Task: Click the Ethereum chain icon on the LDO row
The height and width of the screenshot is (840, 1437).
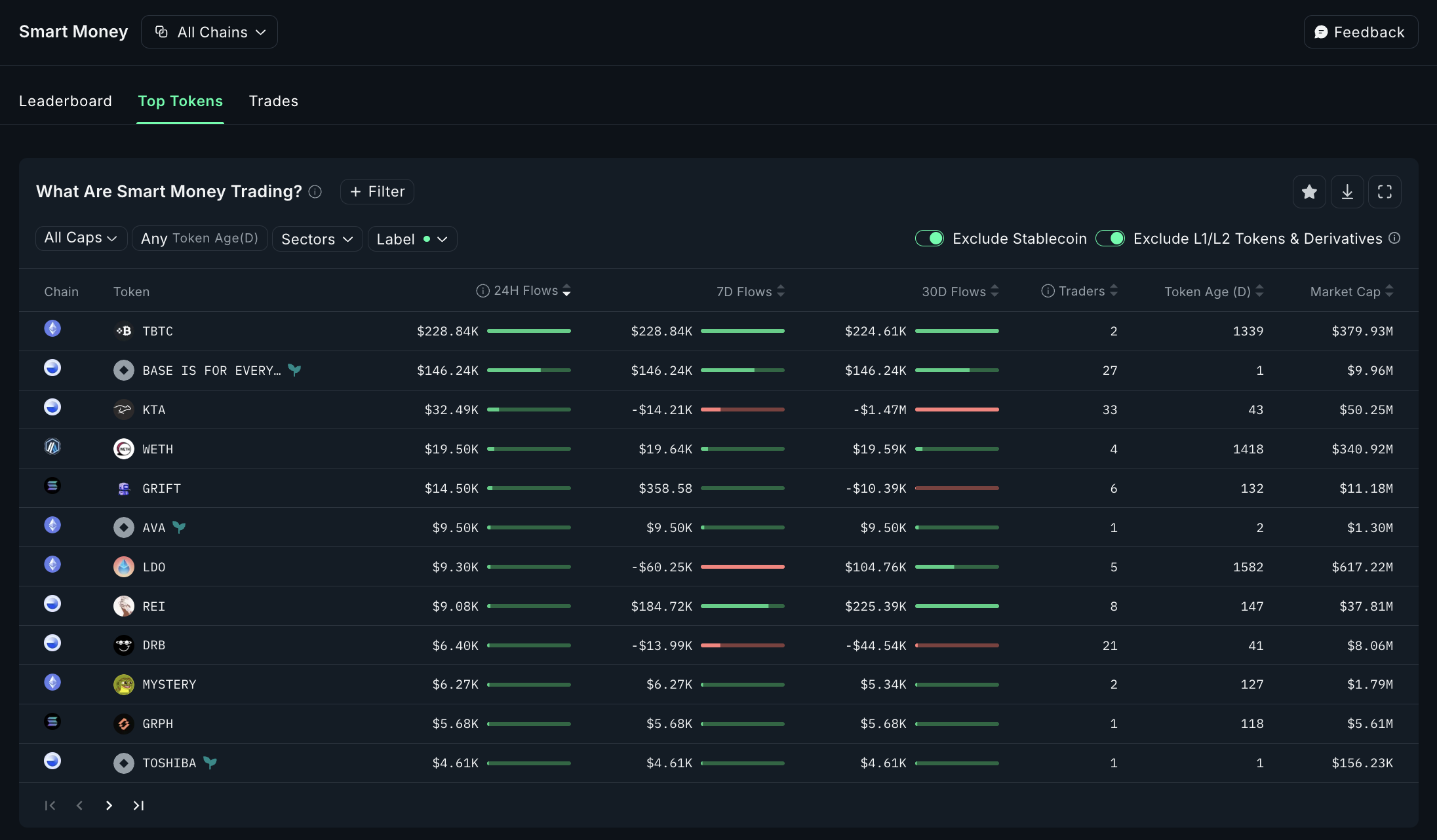Action: point(52,564)
